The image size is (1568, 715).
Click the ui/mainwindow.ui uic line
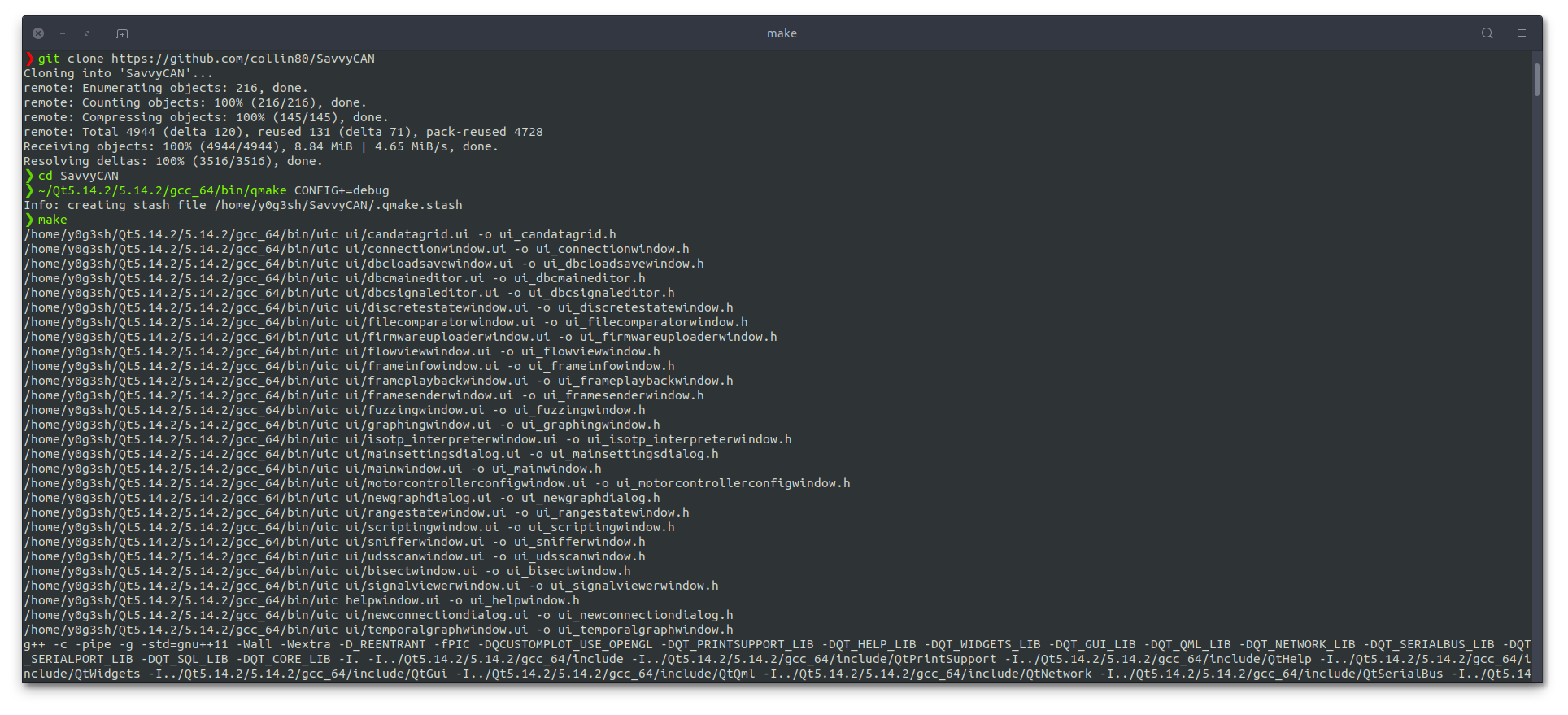pyautogui.click(x=312, y=469)
